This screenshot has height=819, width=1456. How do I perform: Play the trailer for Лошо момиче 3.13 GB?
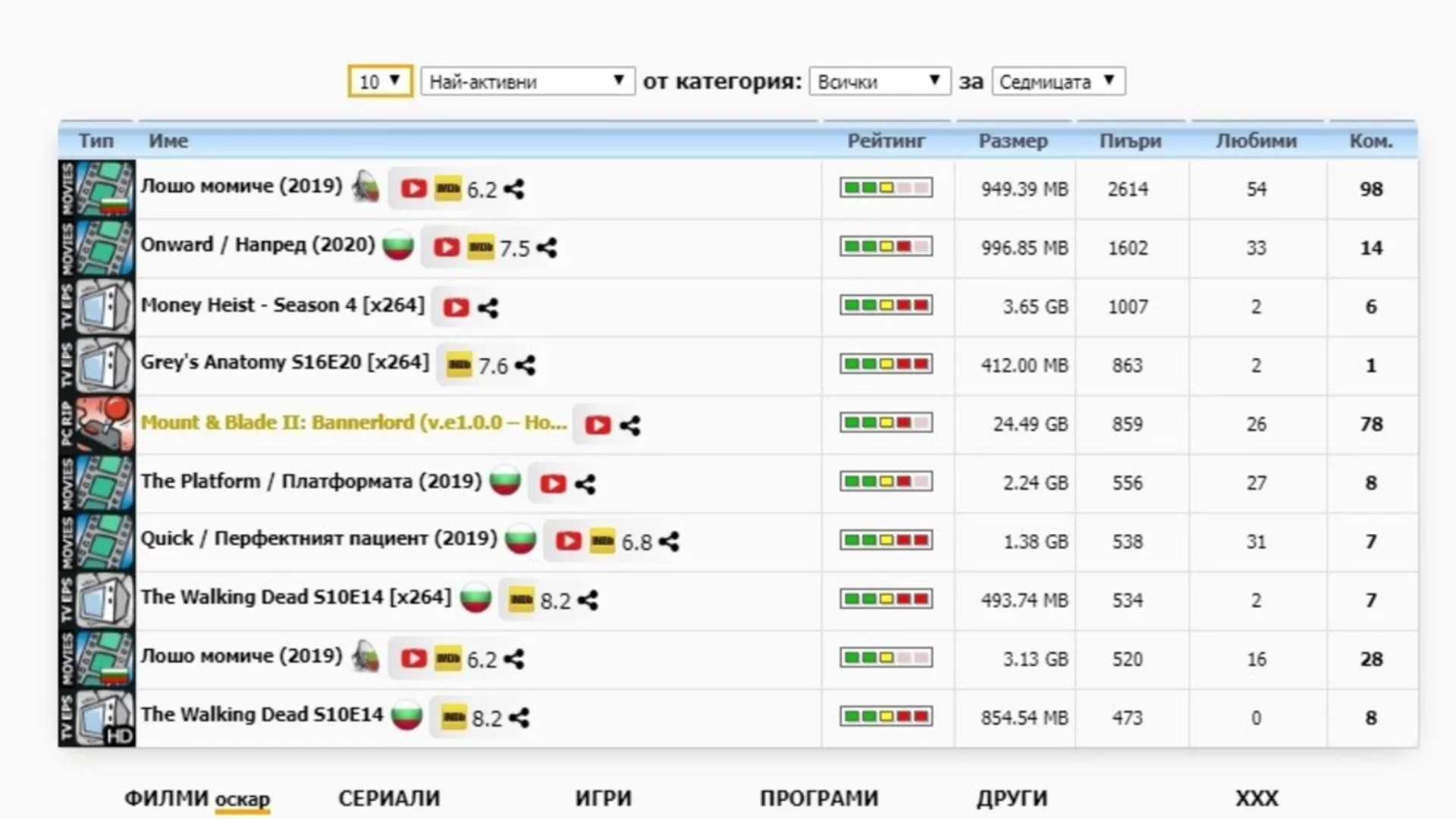click(x=413, y=658)
